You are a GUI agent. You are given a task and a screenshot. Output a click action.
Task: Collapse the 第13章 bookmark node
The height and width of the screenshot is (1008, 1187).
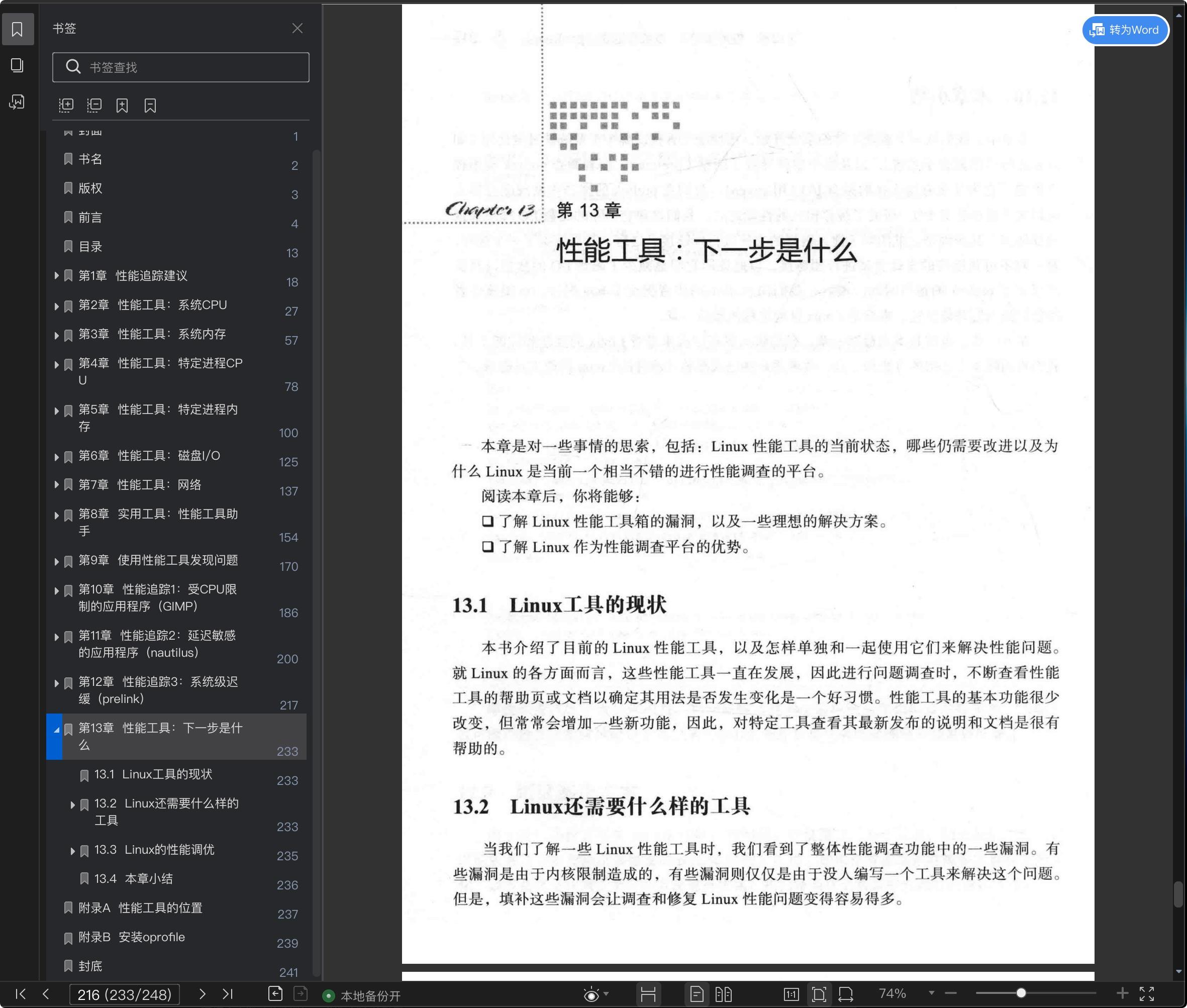[57, 730]
